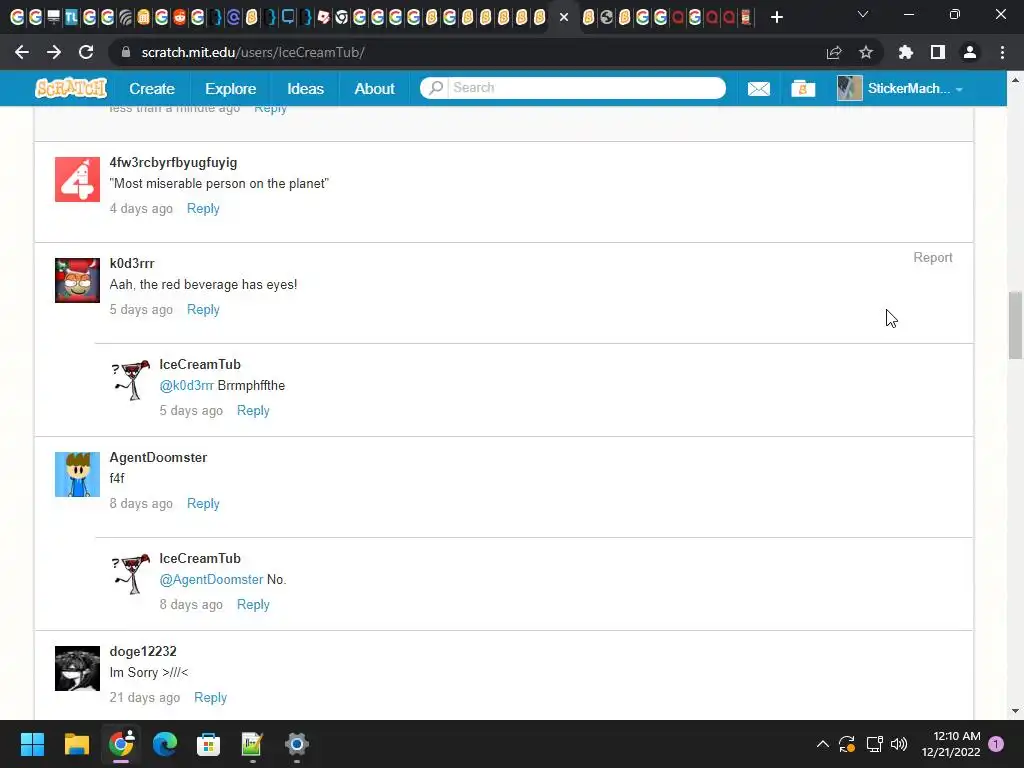Open clock and date in taskbar
This screenshot has height=768, width=1024.
click(951, 744)
